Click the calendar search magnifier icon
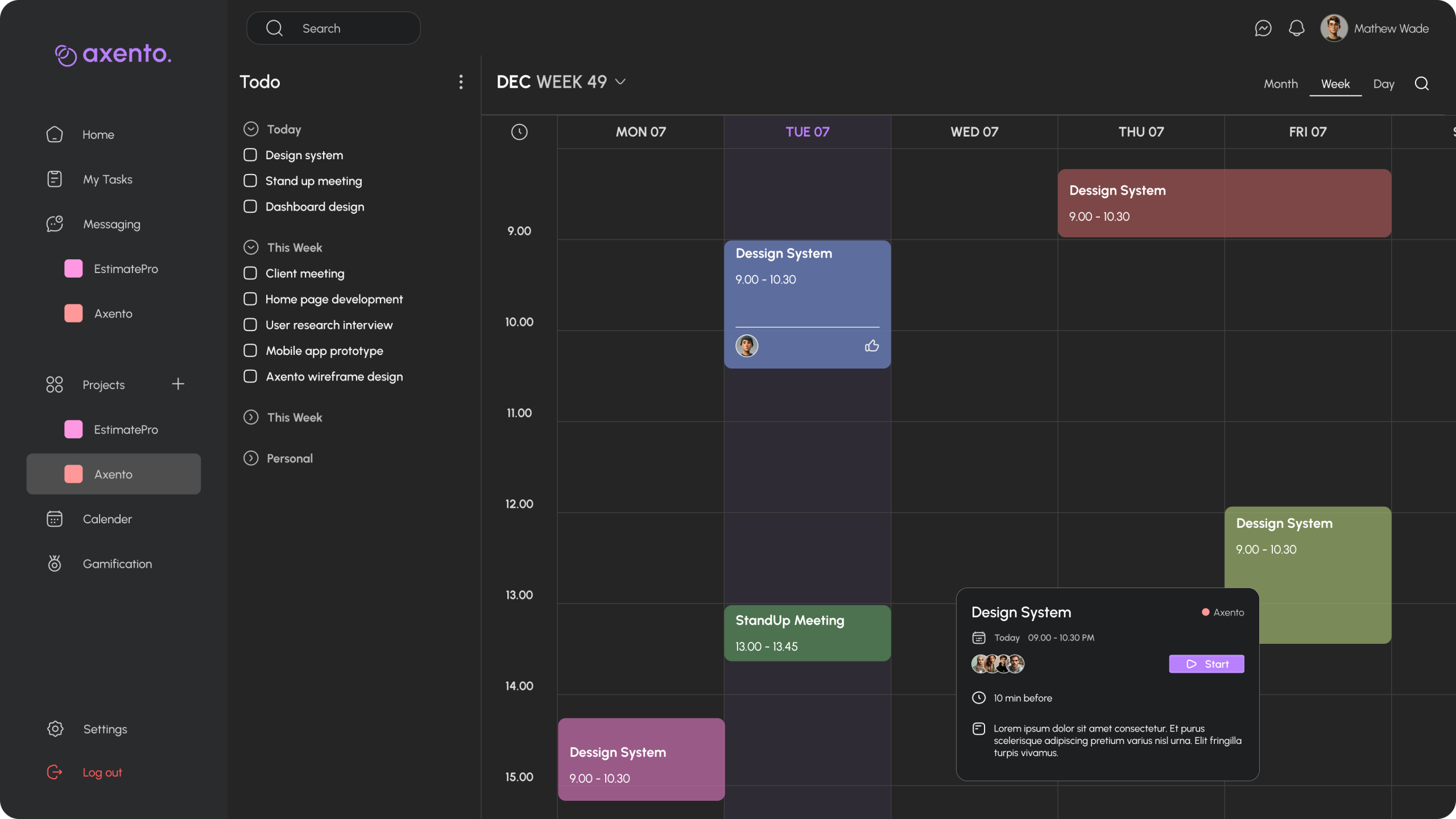Screen dimensions: 1456x819 click(x=1421, y=84)
